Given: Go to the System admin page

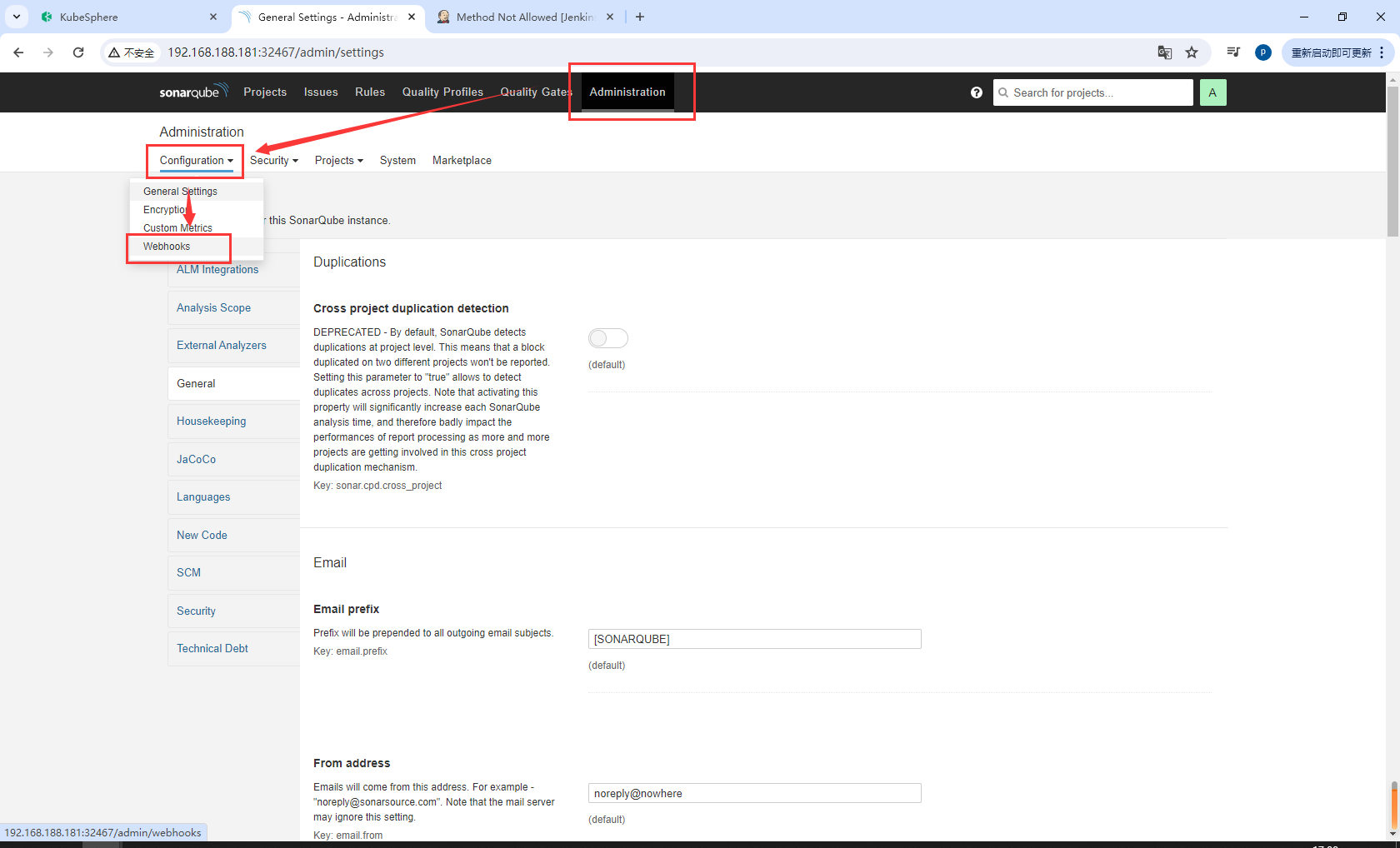Looking at the screenshot, I should point(397,161).
